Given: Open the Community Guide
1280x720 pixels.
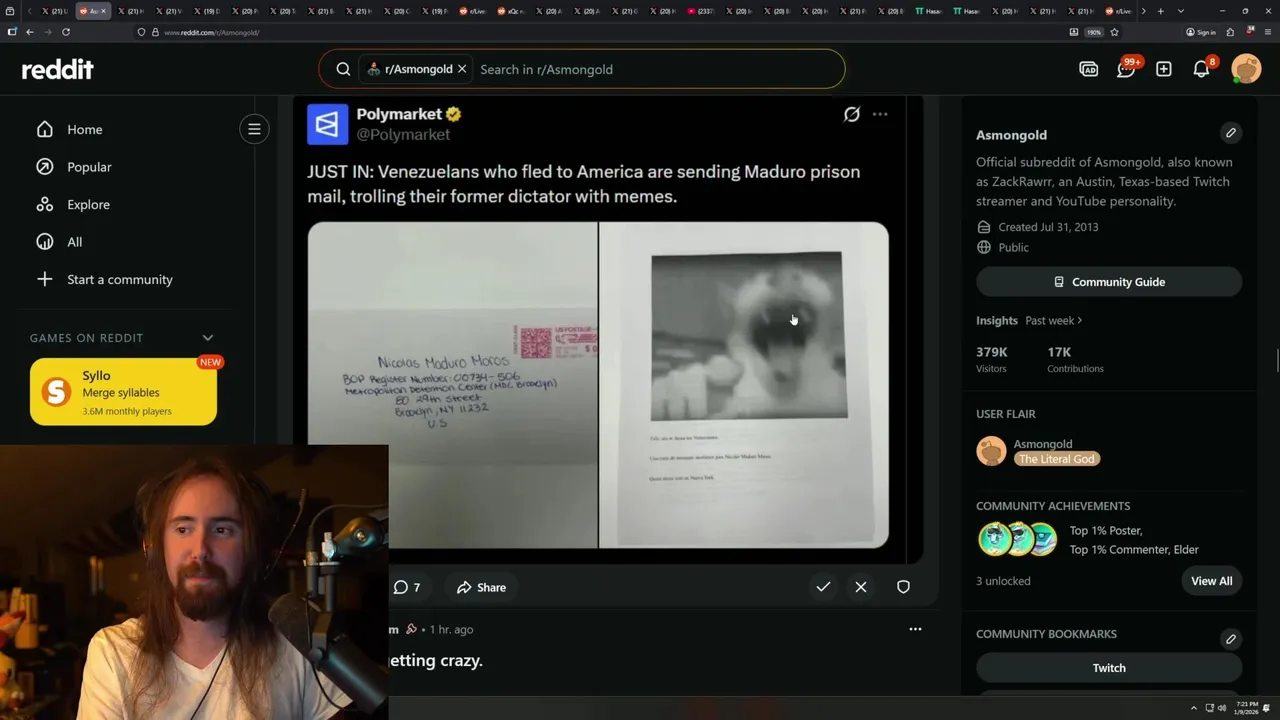Looking at the screenshot, I should tap(1109, 282).
